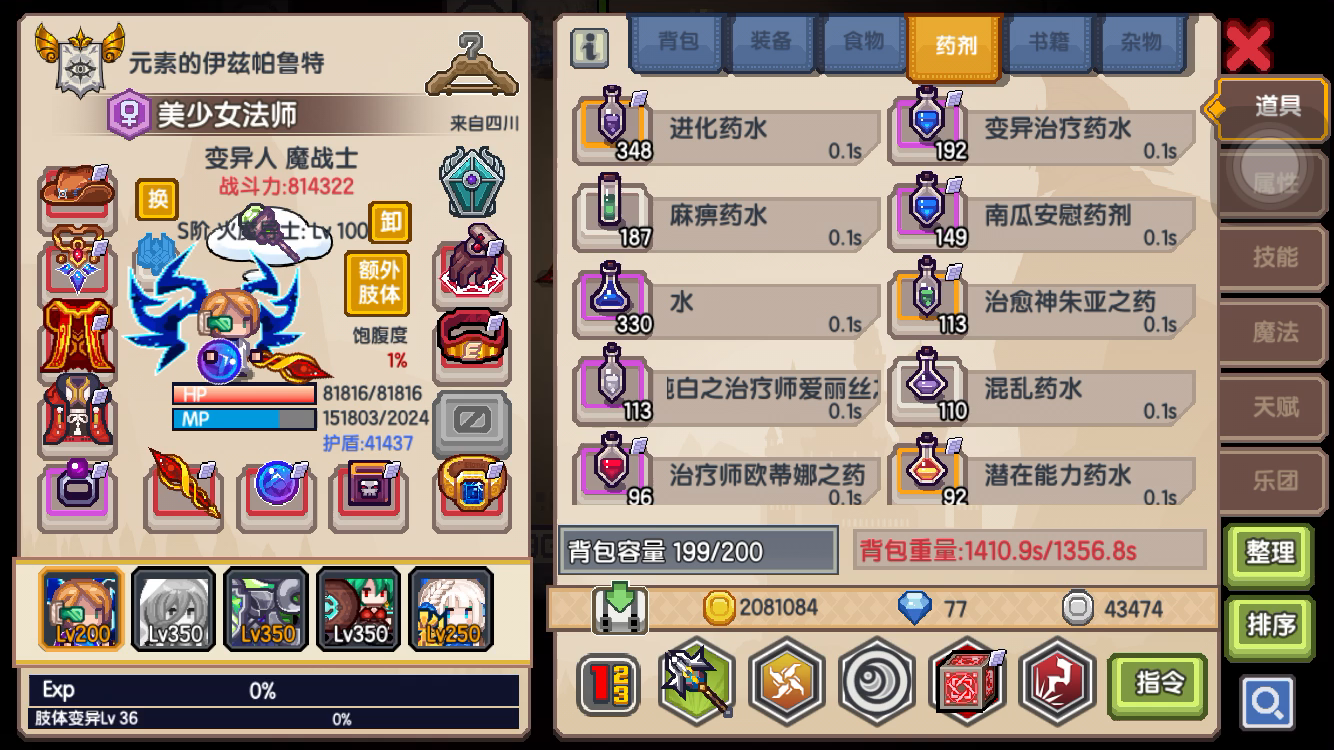The image size is (1334, 750).
Task: Click the 整理 organize button
Action: click(x=1270, y=552)
